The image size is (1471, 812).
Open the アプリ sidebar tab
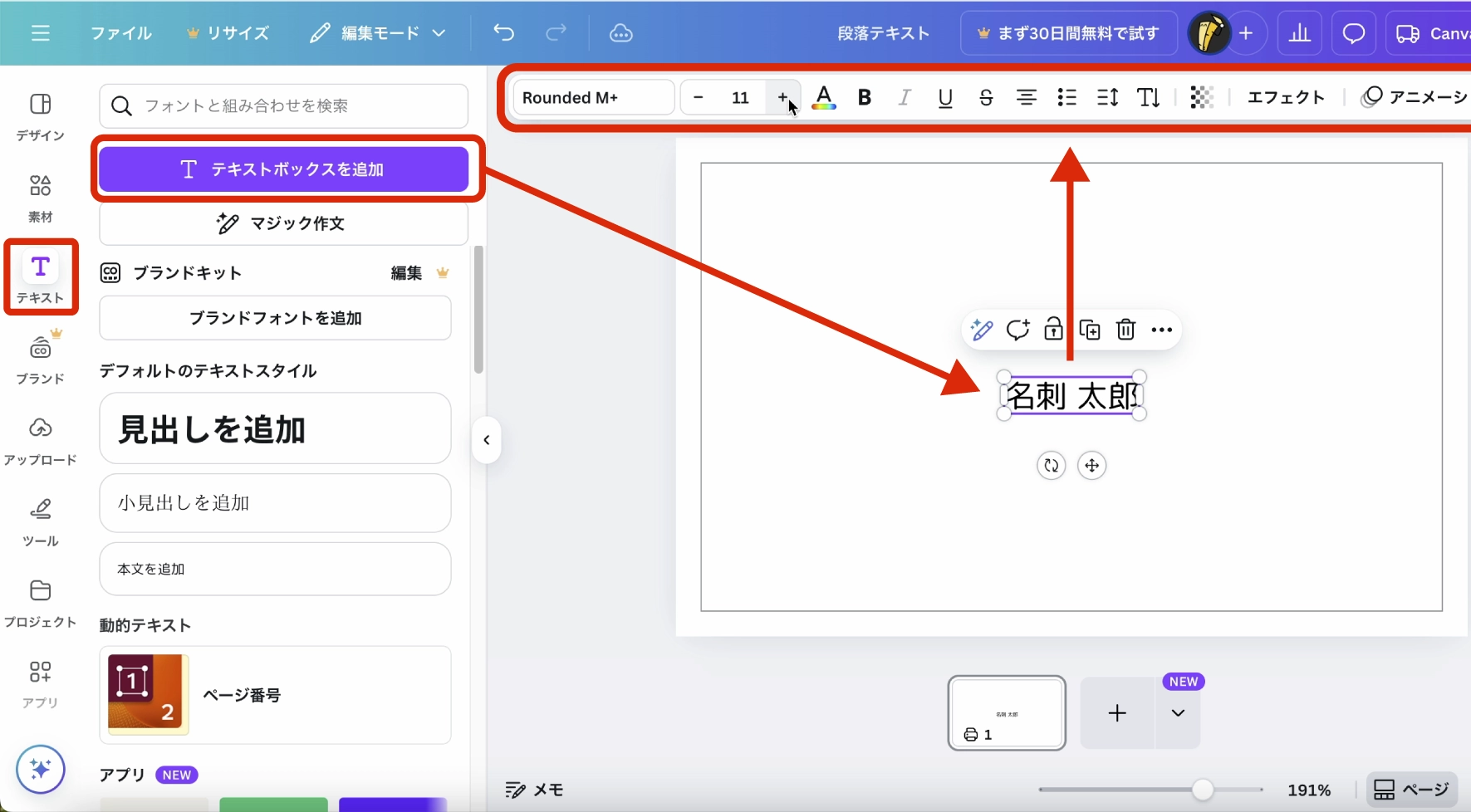pyautogui.click(x=40, y=684)
